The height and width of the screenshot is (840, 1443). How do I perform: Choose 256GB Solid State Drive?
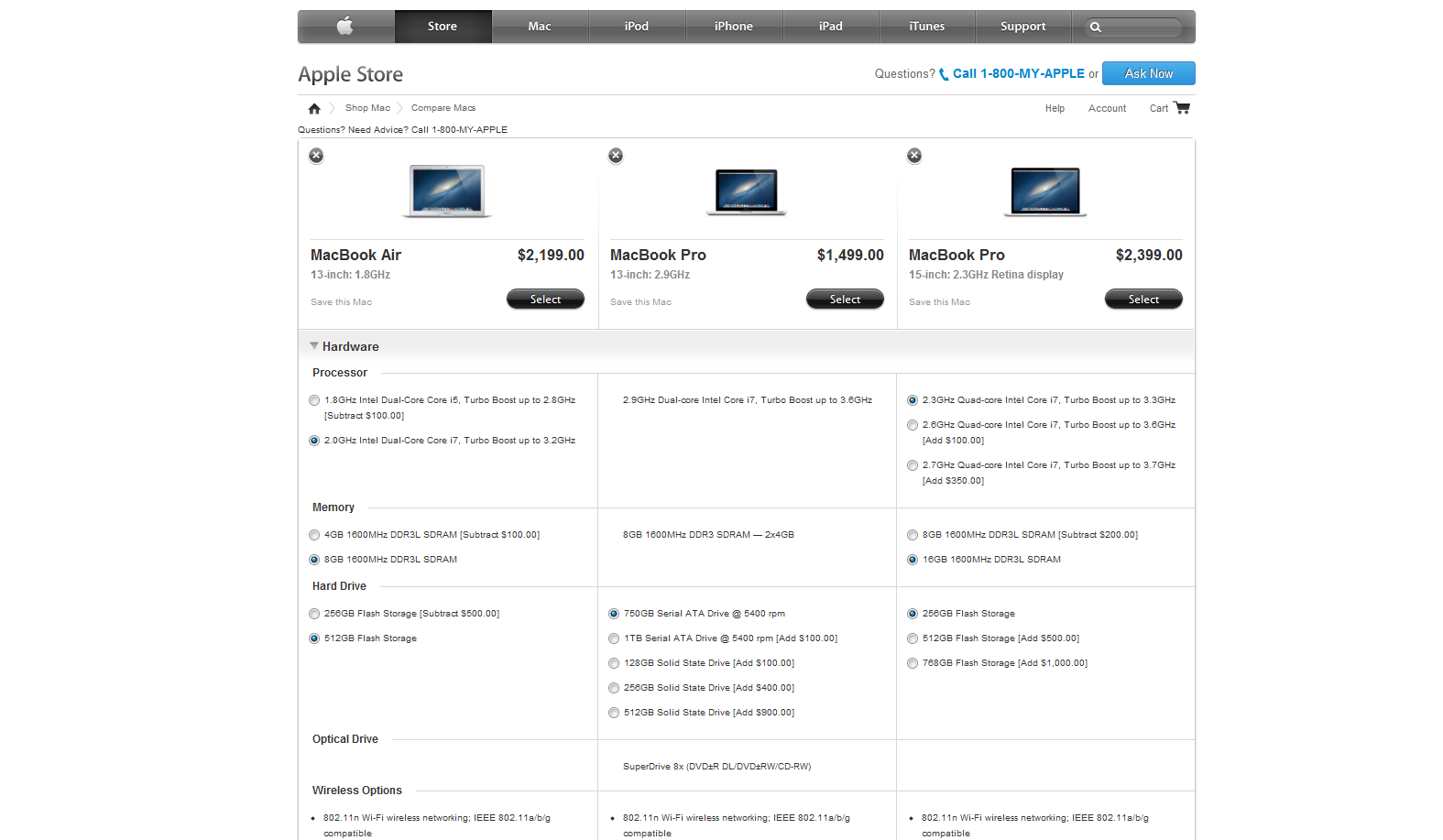(614, 688)
